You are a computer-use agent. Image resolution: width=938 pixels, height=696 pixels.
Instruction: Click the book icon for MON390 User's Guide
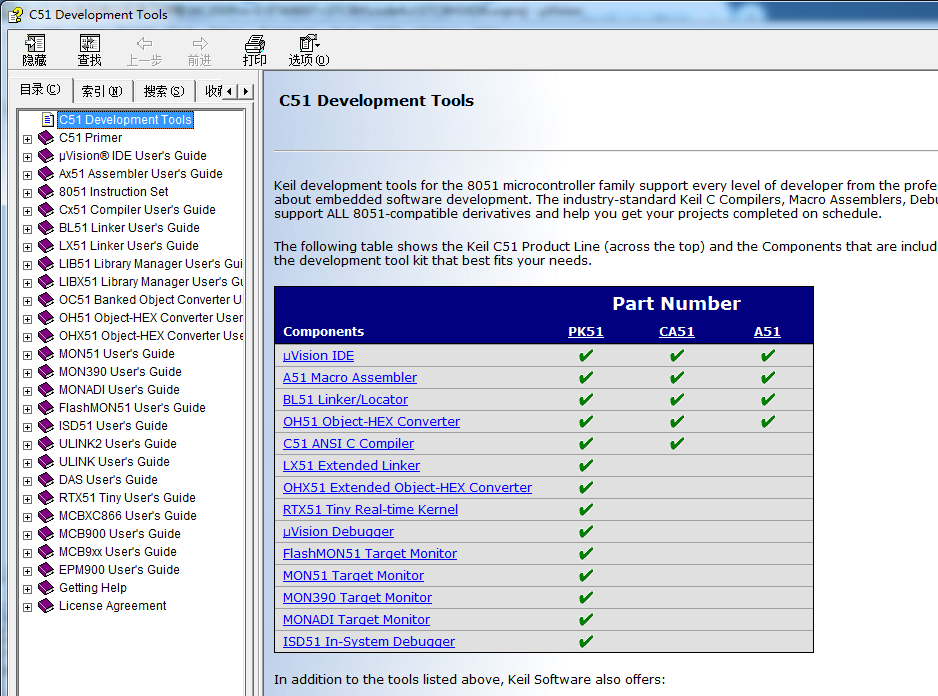(x=46, y=372)
